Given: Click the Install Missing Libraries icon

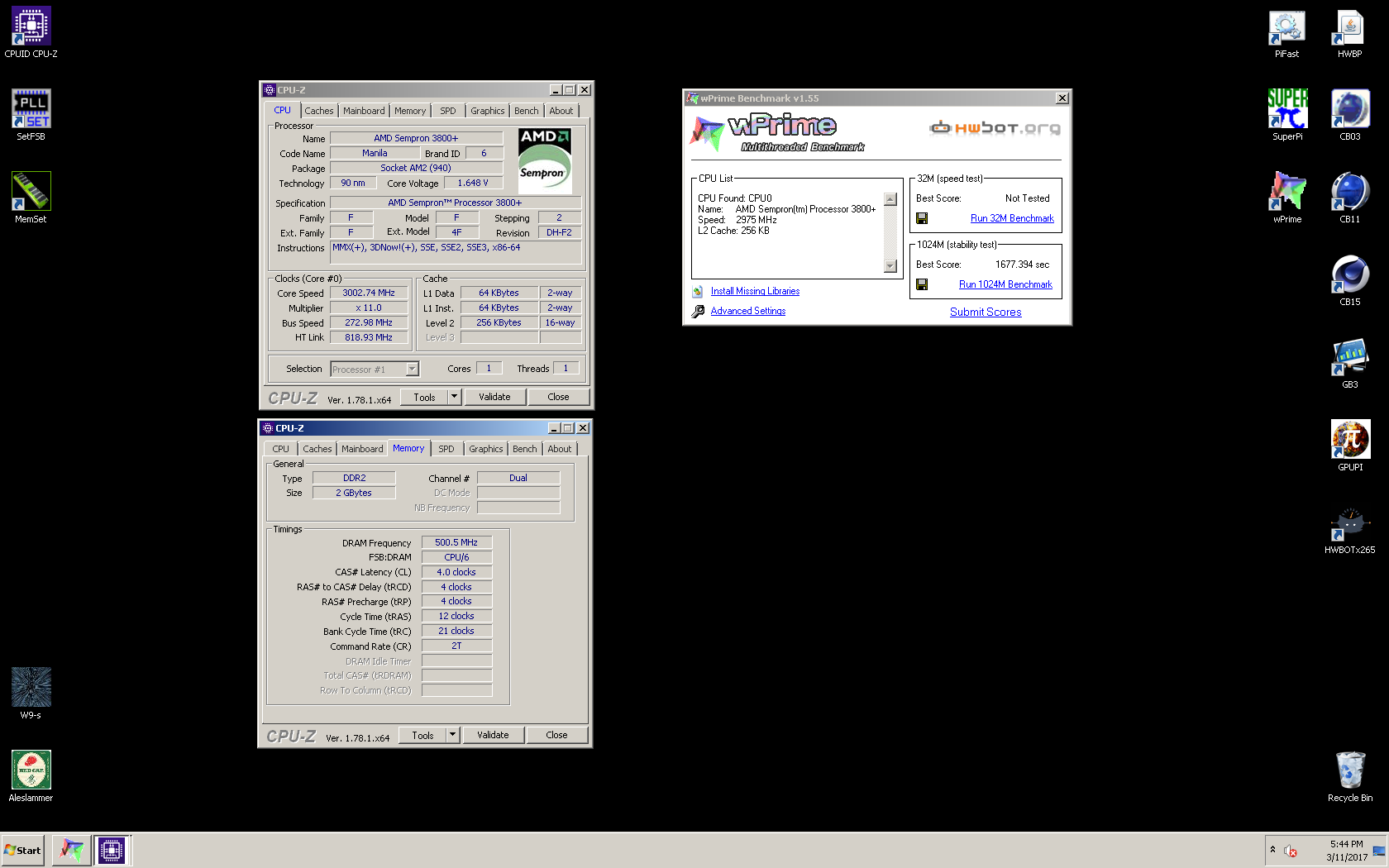Looking at the screenshot, I should pos(698,291).
